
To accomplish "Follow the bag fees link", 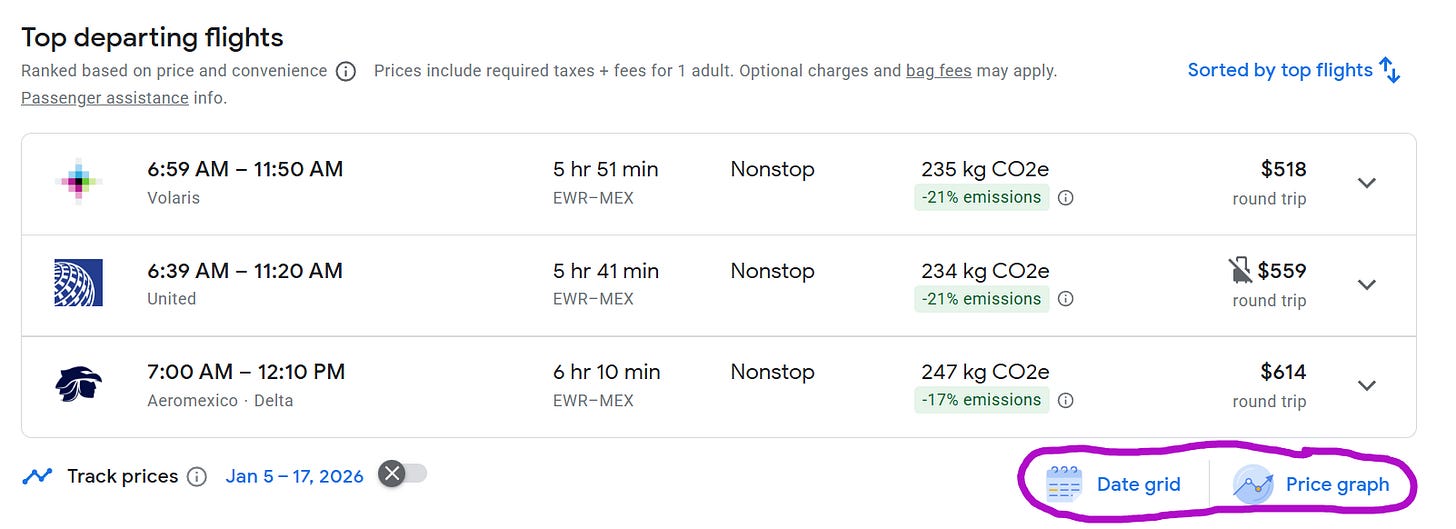I will point(938,71).
